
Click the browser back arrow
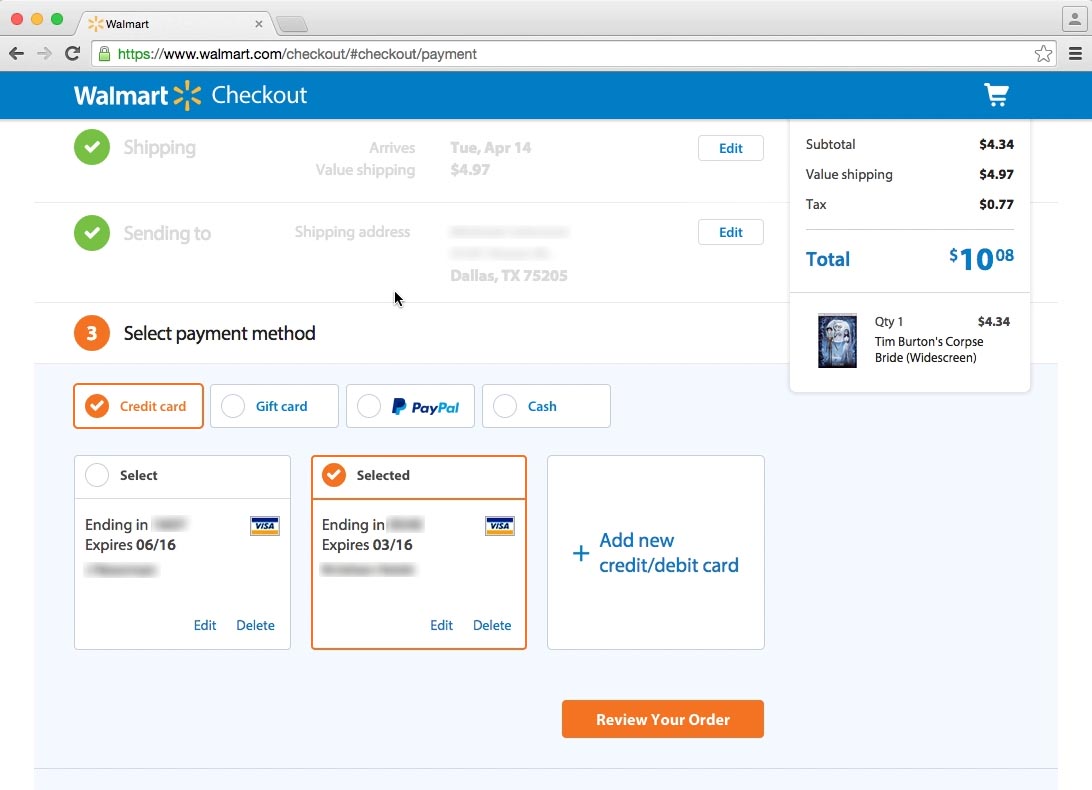[x=17, y=54]
